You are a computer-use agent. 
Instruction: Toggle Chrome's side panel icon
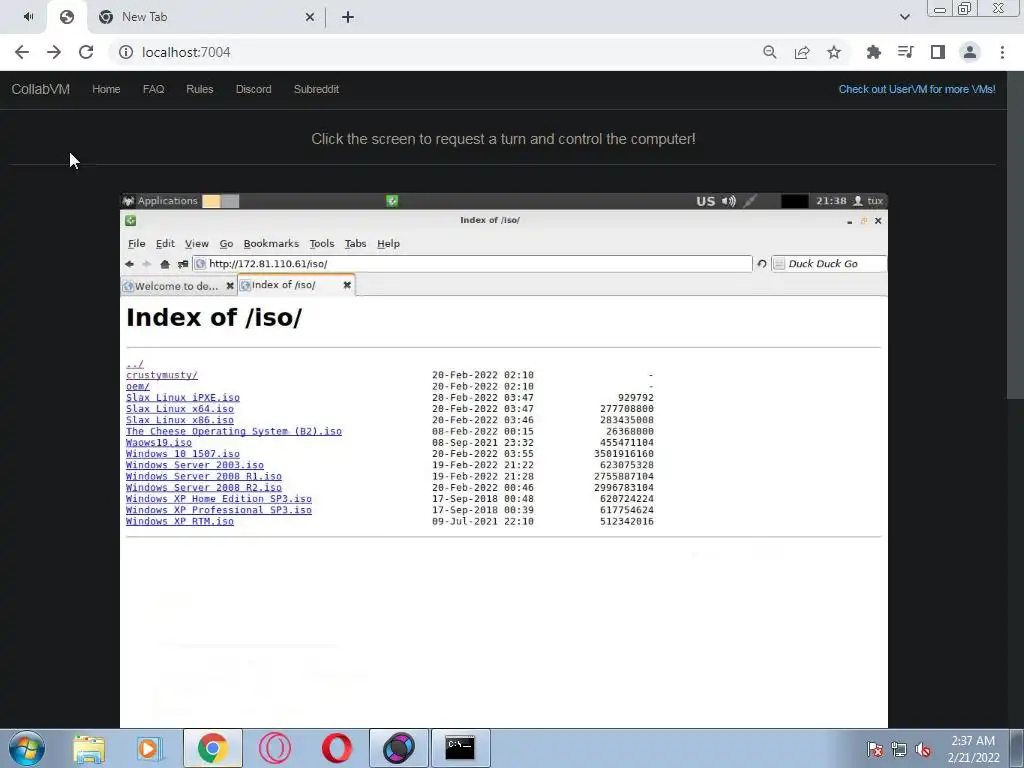[938, 52]
